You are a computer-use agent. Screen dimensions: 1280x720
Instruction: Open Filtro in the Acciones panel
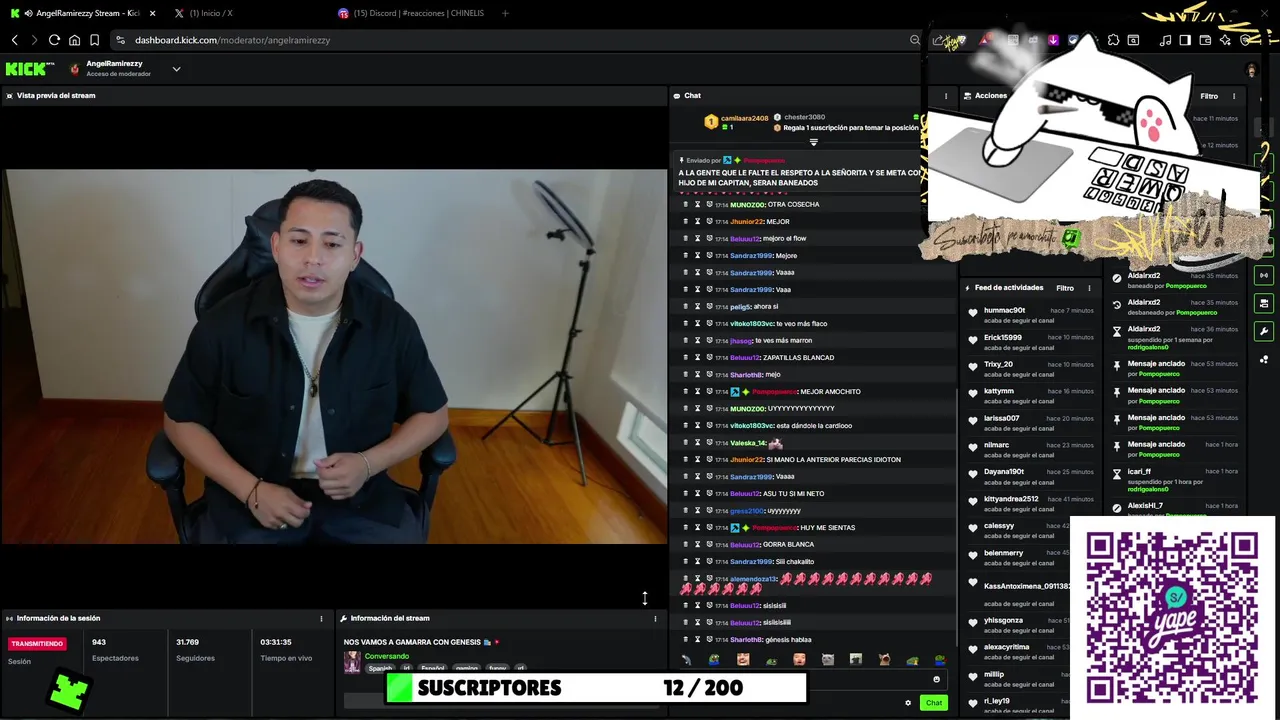(1209, 96)
